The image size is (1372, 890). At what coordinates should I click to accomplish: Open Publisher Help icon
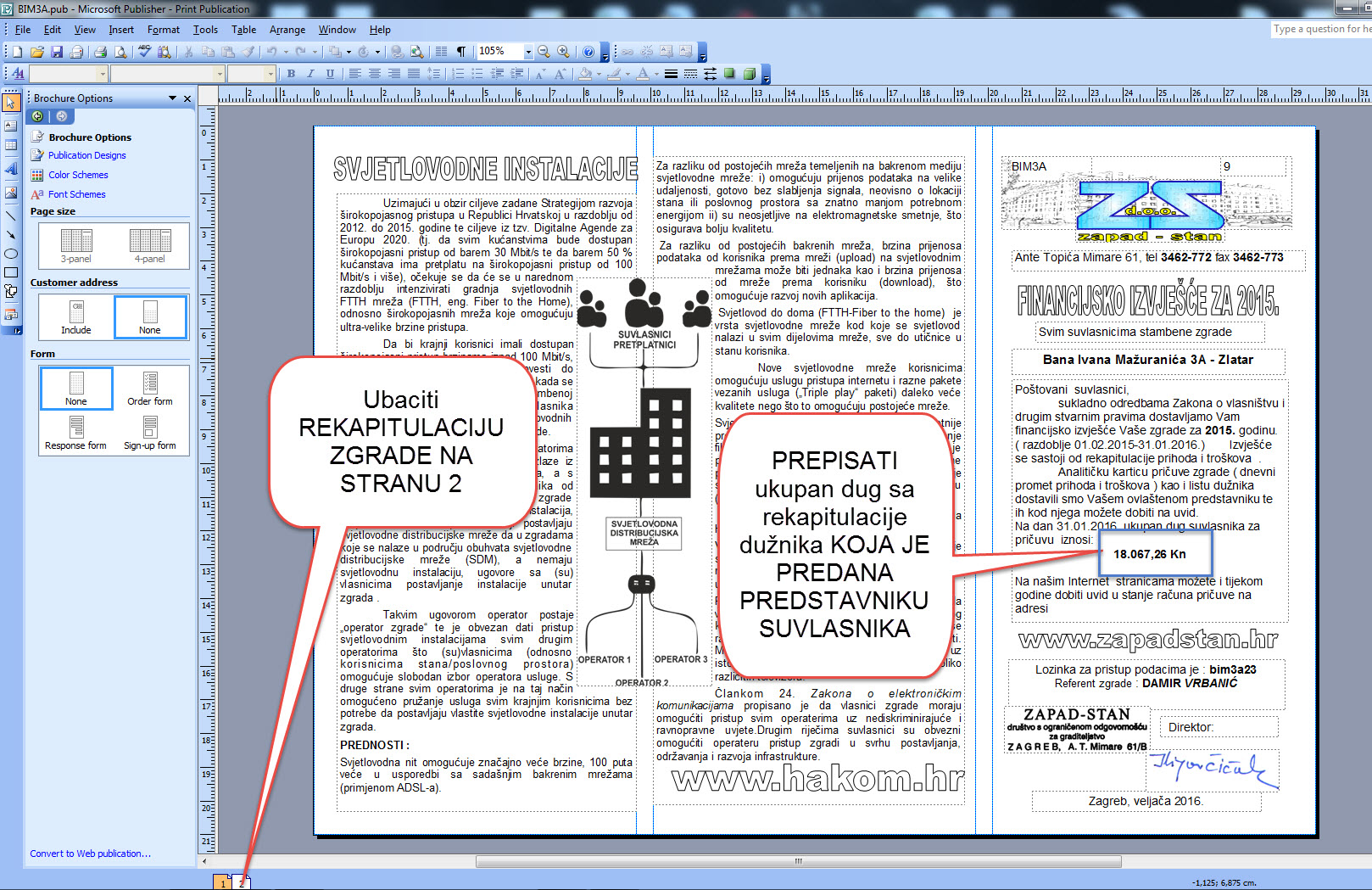(588, 52)
